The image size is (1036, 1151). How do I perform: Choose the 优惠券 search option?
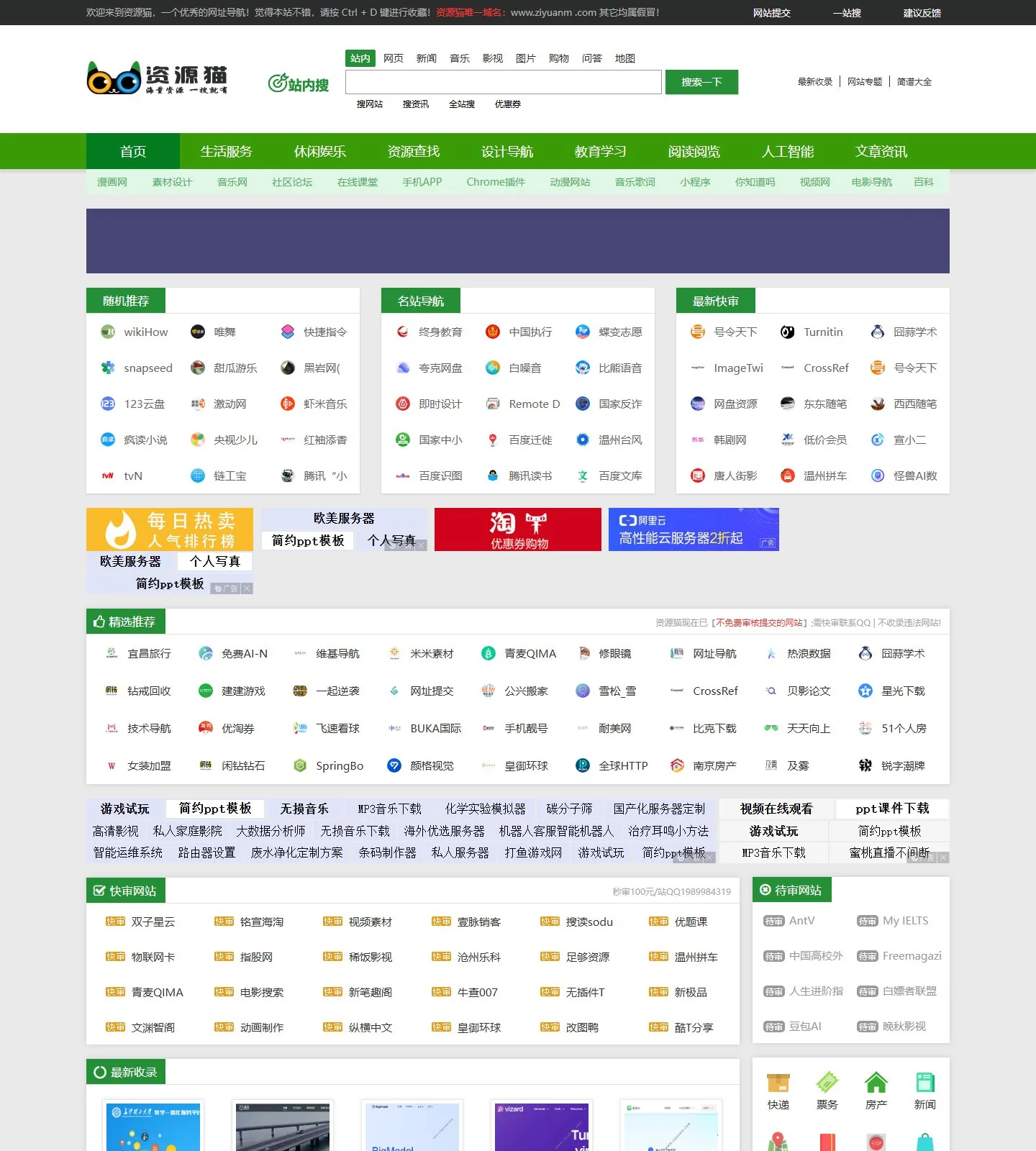point(508,104)
